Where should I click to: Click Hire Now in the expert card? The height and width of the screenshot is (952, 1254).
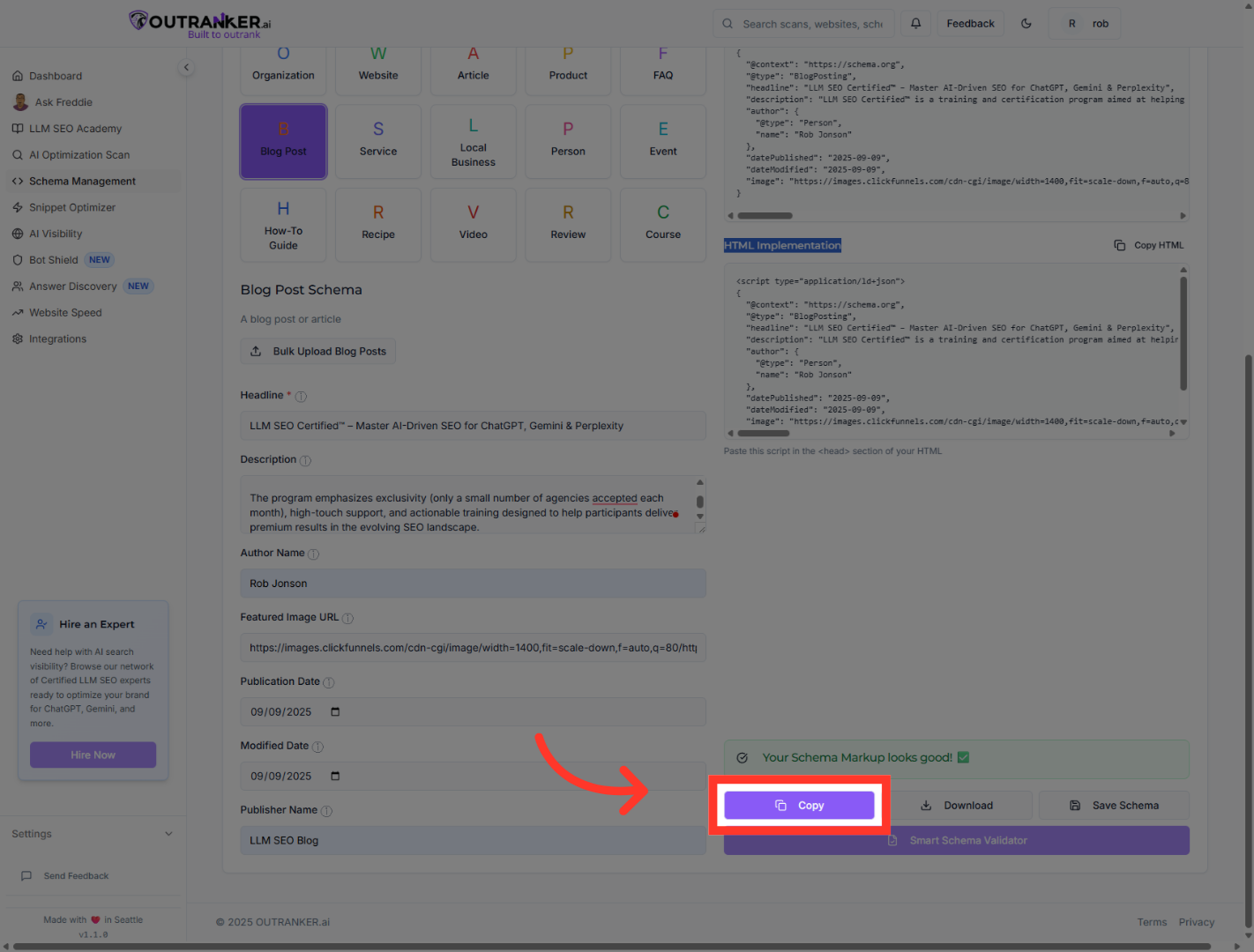[x=93, y=755]
